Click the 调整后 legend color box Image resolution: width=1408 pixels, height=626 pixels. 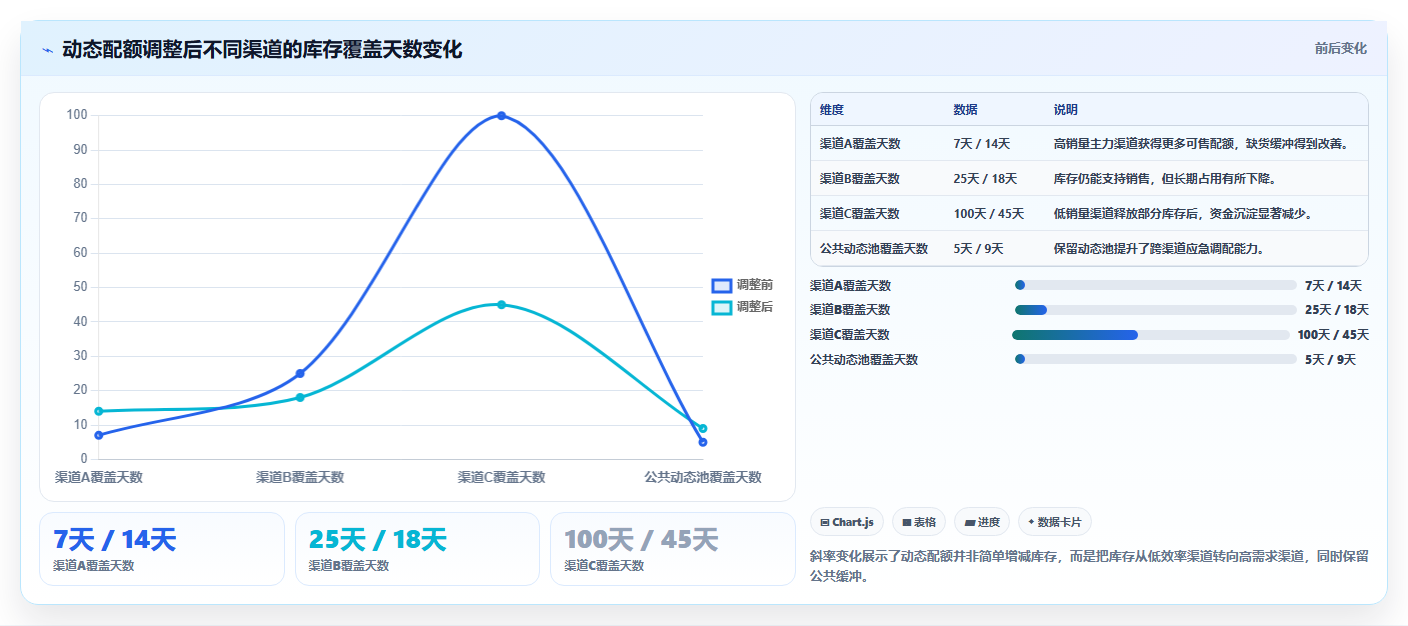pos(722,307)
